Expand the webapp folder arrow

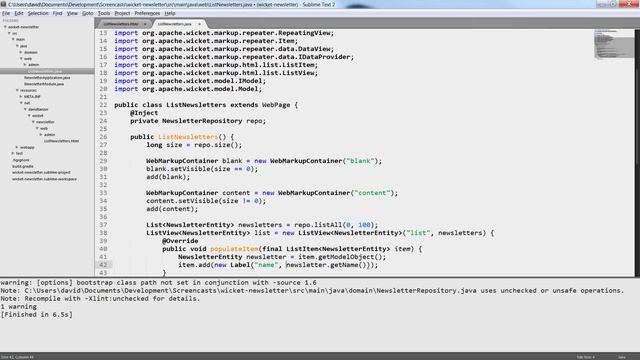click(x=17, y=147)
